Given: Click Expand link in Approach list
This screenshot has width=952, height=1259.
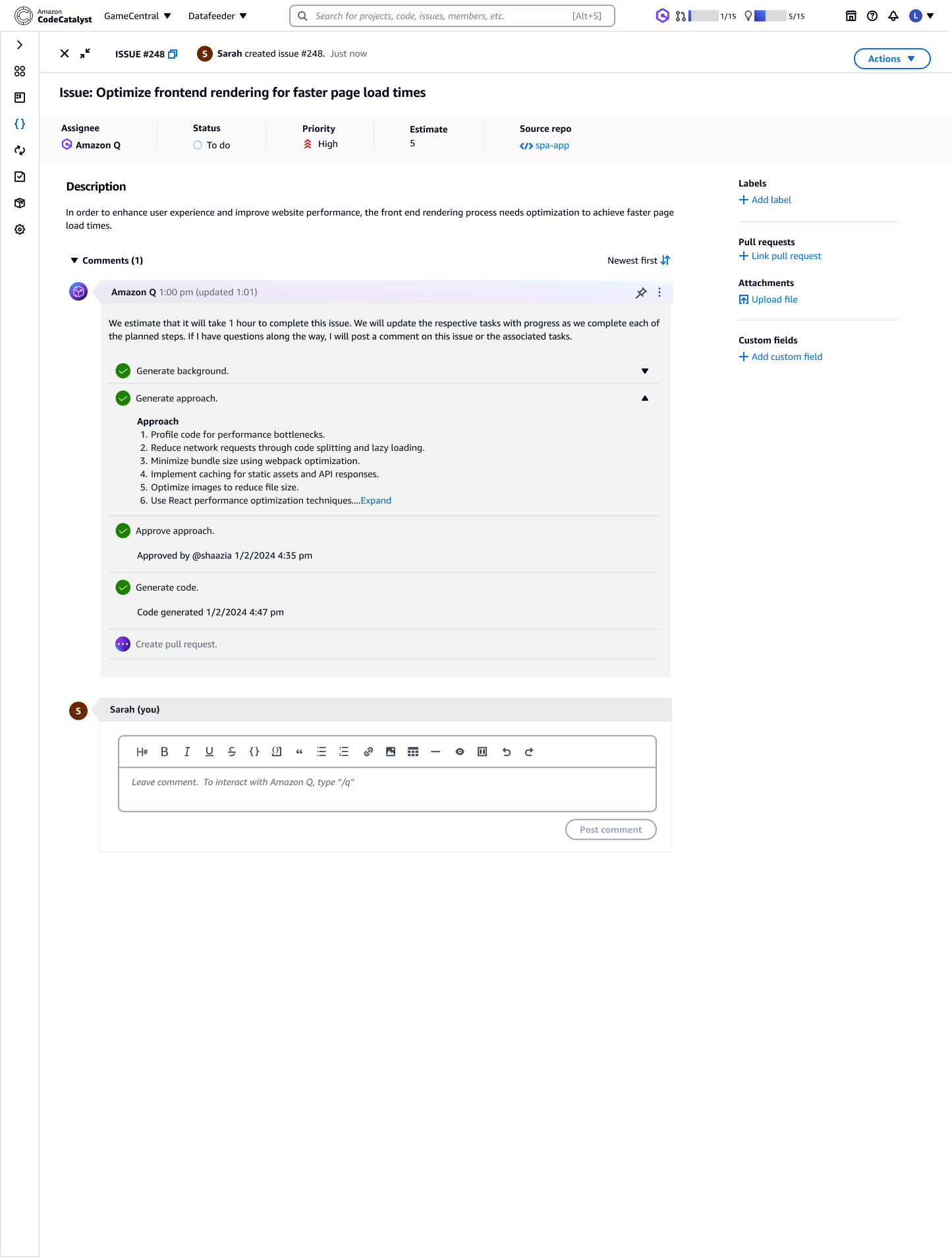Looking at the screenshot, I should tap(376, 501).
